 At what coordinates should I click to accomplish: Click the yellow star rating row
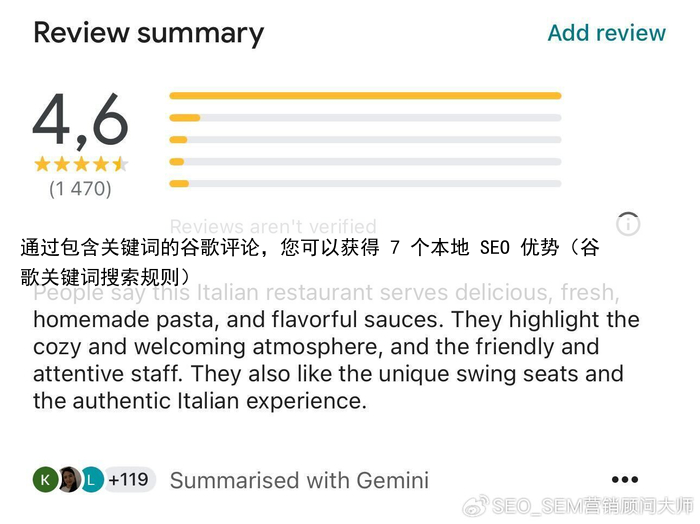point(81,164)
